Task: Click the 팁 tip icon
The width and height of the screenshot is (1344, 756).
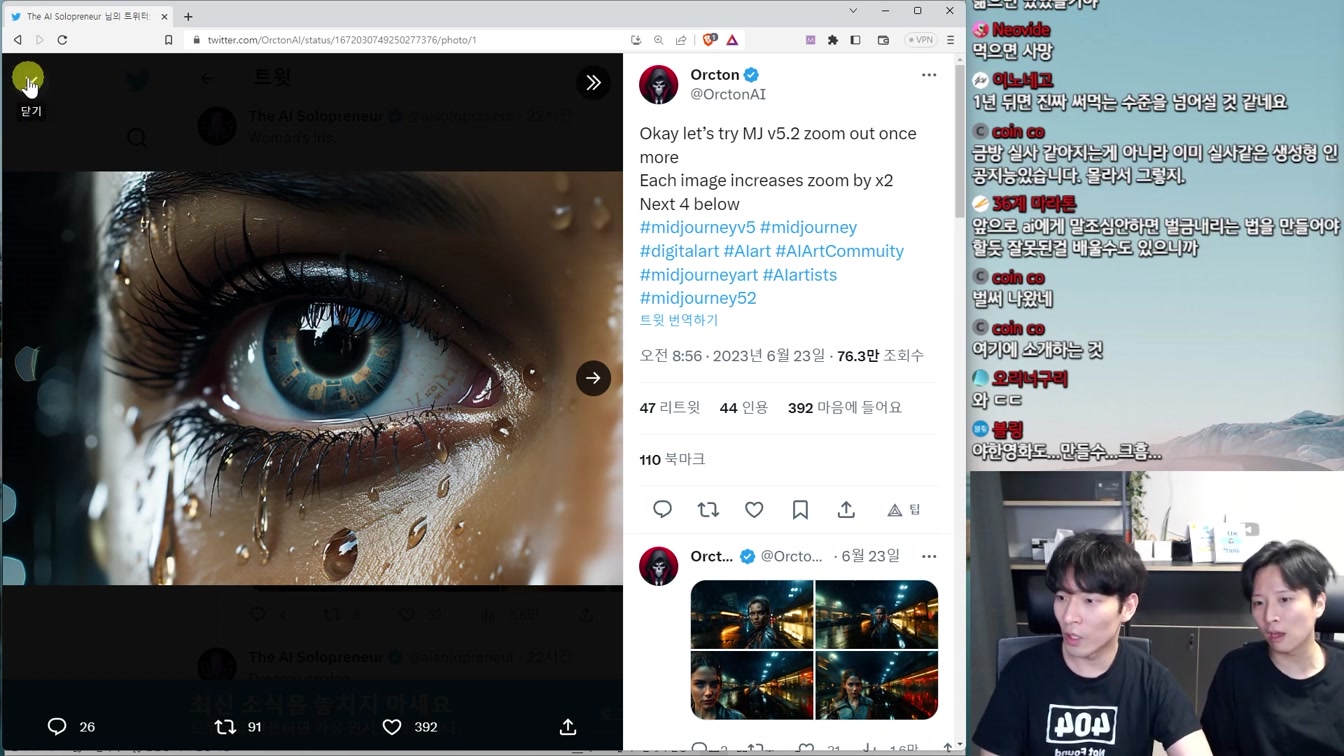Action: (903, 510)
